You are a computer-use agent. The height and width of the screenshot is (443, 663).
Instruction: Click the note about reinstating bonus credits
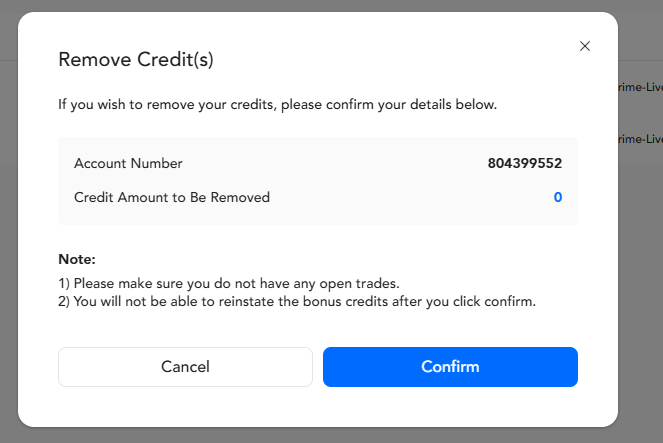[297, 301]
